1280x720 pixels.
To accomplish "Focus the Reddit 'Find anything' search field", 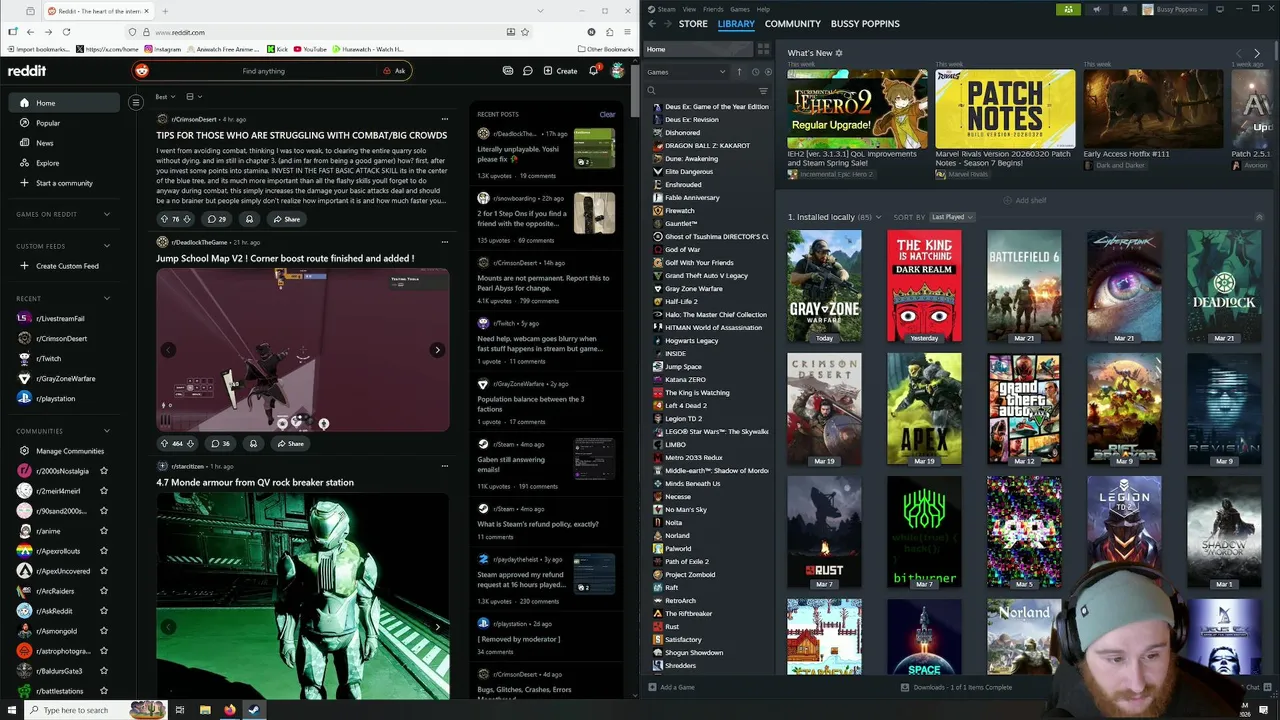I will pos(264,71).
